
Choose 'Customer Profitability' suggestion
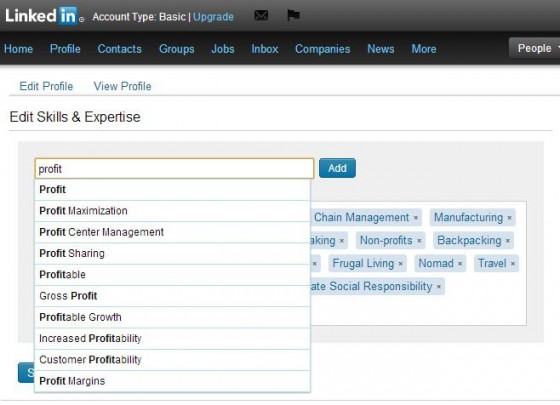172,360
